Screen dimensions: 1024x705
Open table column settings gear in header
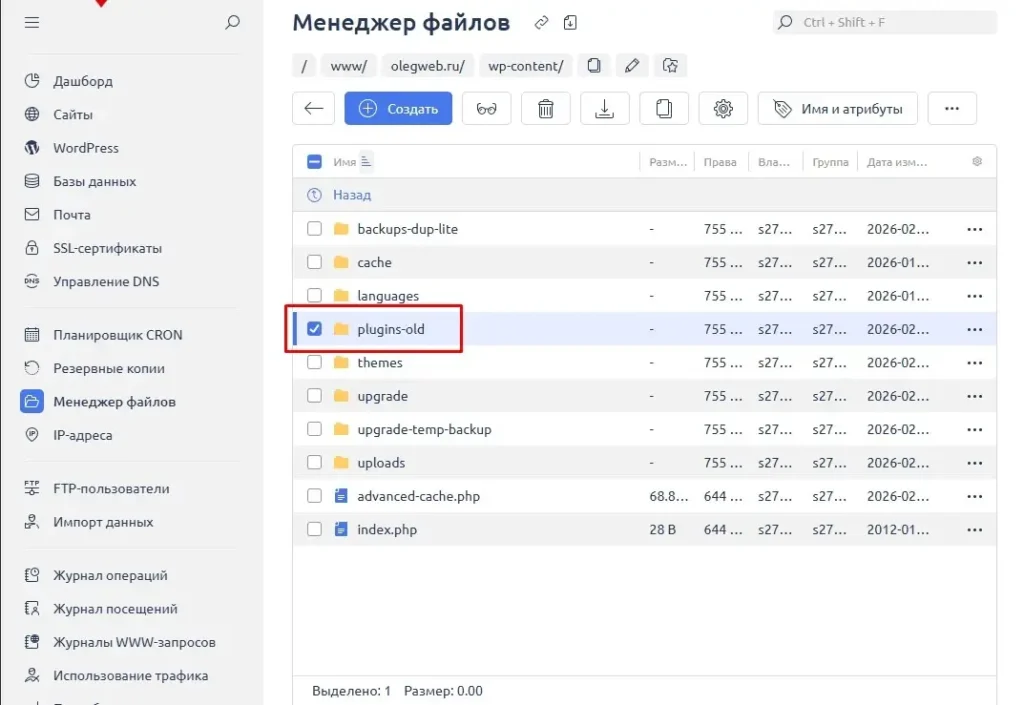coord(977,161)
